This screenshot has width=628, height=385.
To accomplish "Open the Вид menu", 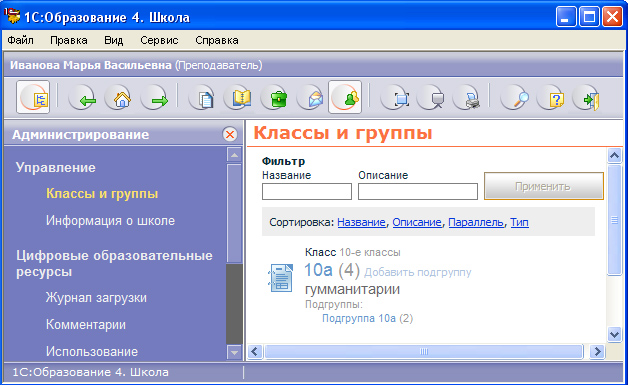I will [114, 40].
